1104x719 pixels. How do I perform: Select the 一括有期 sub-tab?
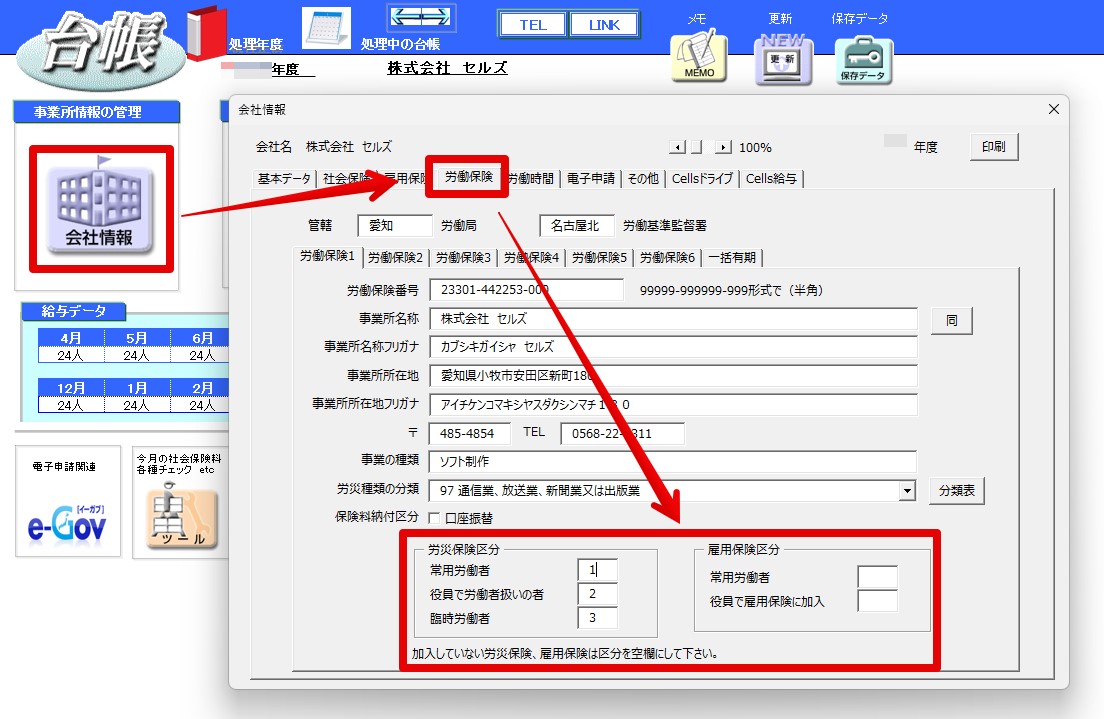pos(732,258)
